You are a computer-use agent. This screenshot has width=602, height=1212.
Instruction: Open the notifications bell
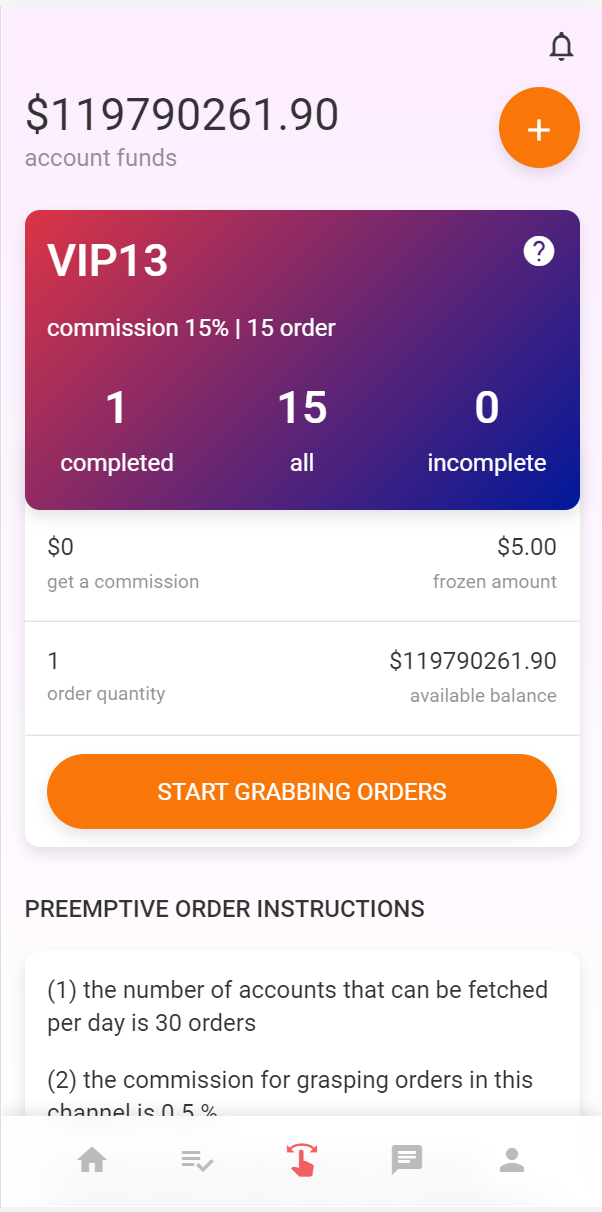562,46
